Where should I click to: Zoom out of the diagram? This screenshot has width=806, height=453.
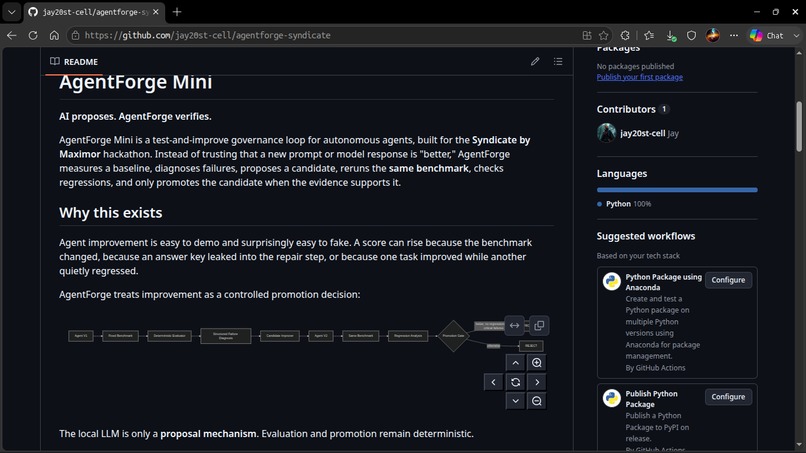pyautogui.click(x=537, y=401)
